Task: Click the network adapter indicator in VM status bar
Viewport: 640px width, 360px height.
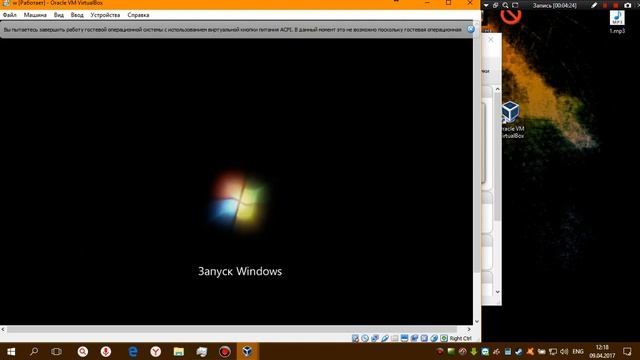Action: (x=375, y=338)
